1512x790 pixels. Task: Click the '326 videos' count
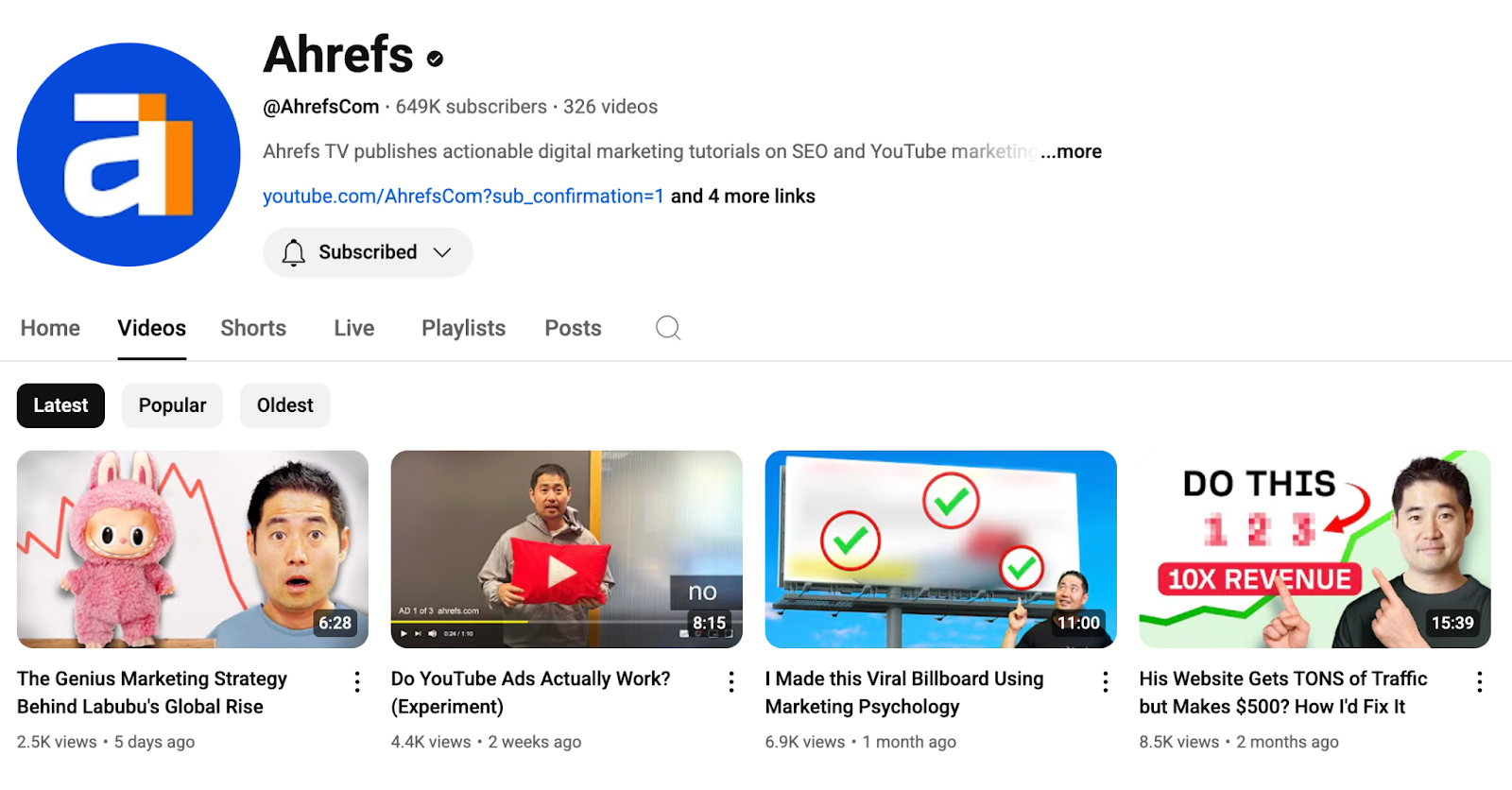[610, 107]
